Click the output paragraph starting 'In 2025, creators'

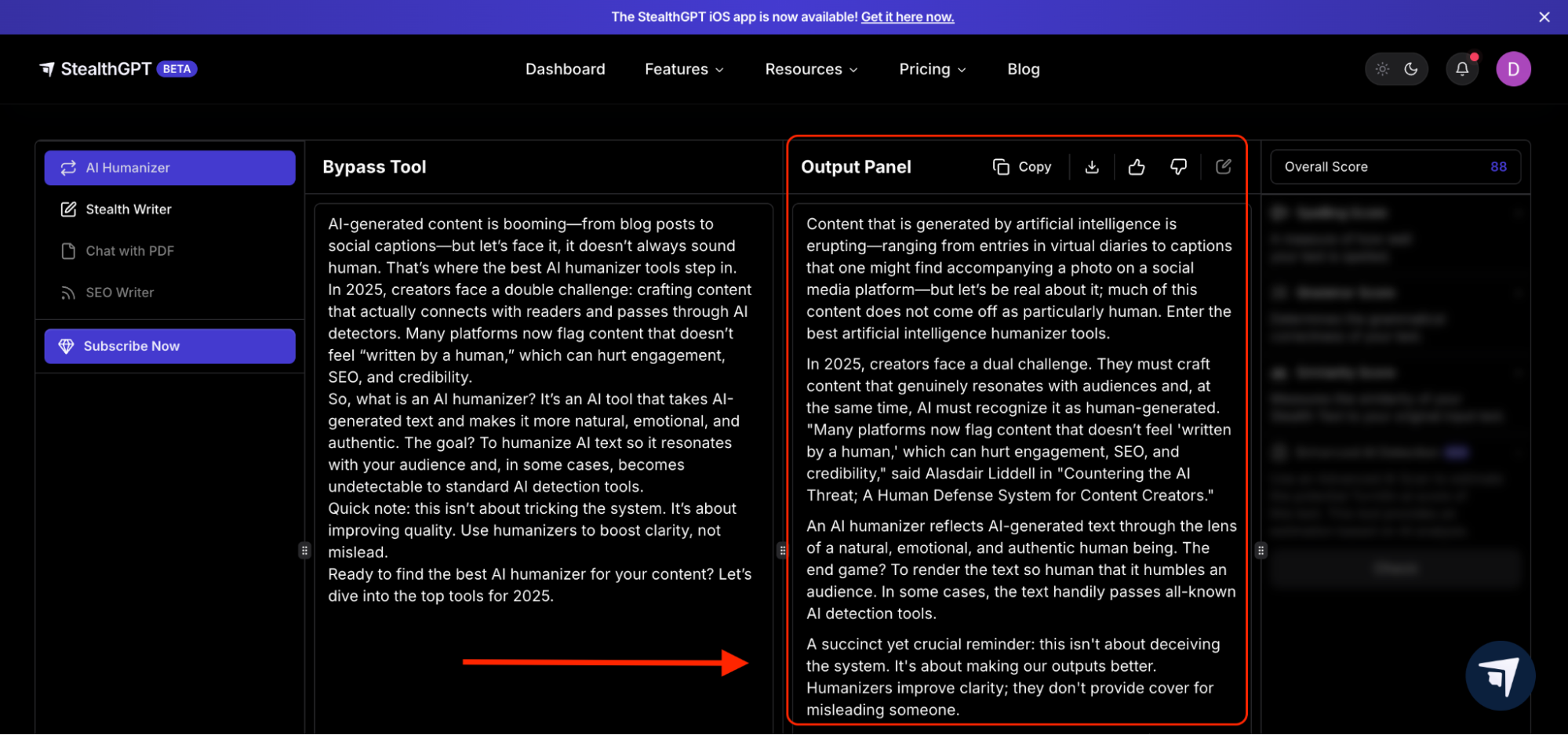1020,430
